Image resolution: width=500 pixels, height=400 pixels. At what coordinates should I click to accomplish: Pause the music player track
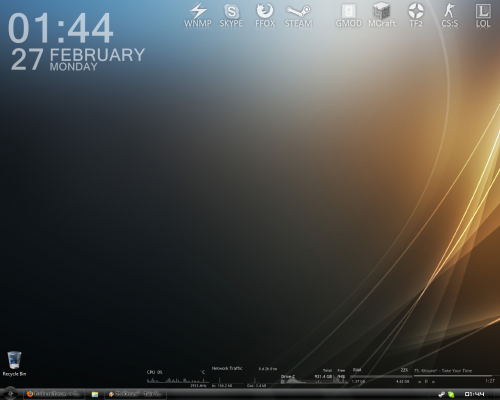point(426,381)
